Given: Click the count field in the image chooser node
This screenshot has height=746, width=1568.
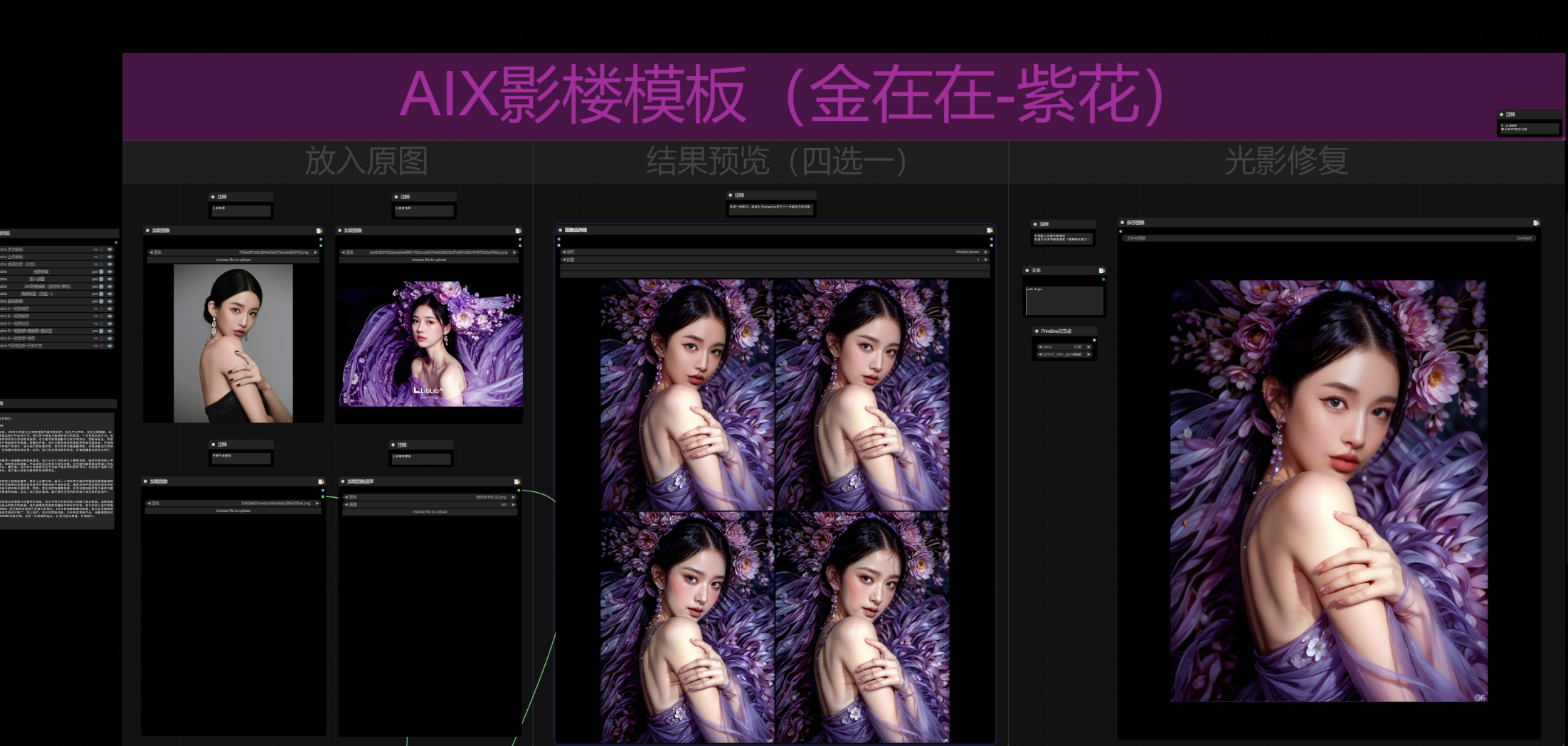Looking at the screenshot, I should pyautogui.click(x=775, y=260).
